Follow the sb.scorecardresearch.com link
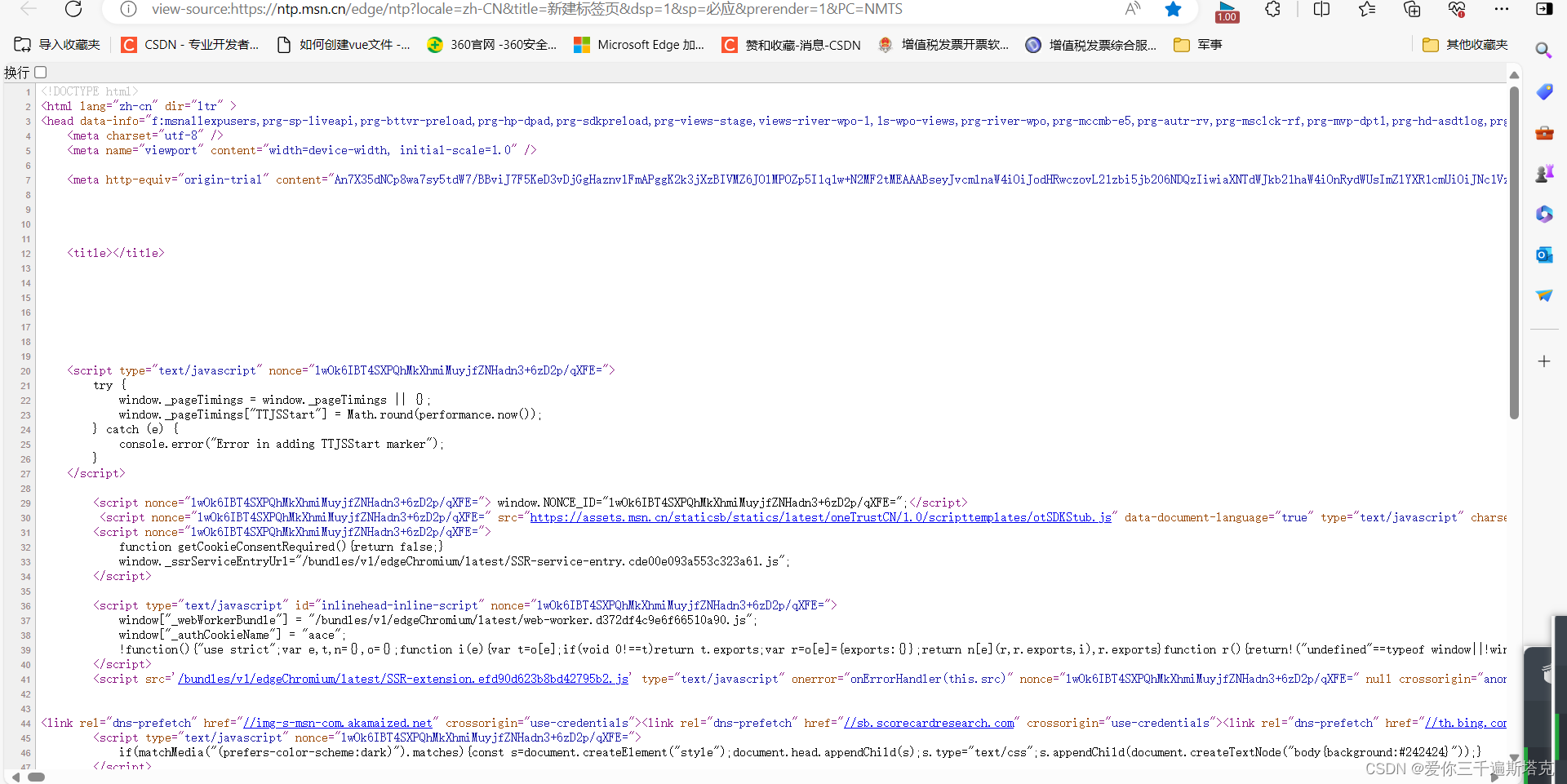Screen dimensions: 1567x784 [x=929, y=723]
